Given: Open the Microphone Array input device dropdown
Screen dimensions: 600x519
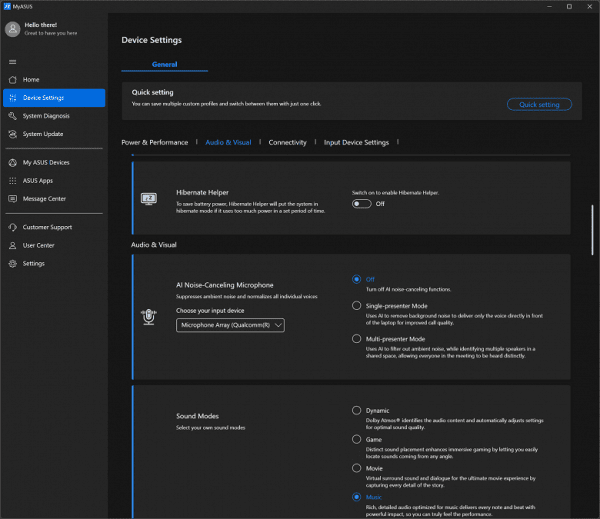Looking at the screenshot, I should [x=230, y=325].
